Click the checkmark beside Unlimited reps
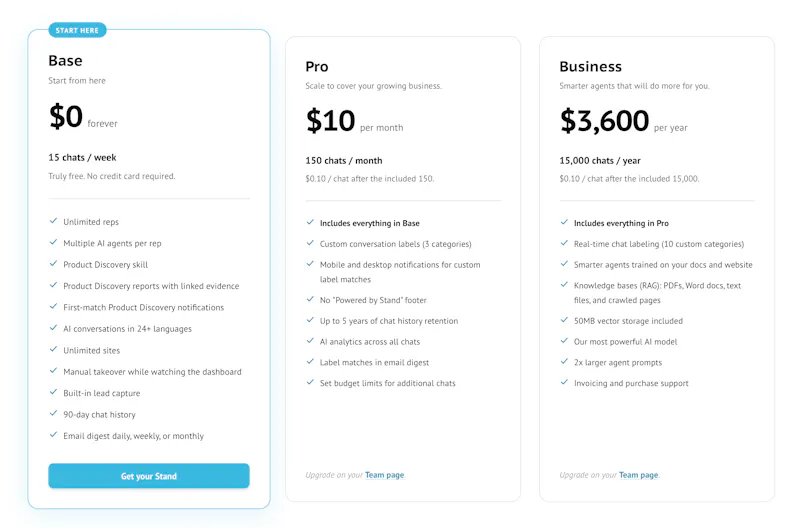This screenshot has height=529, width=800. (53, 221)
